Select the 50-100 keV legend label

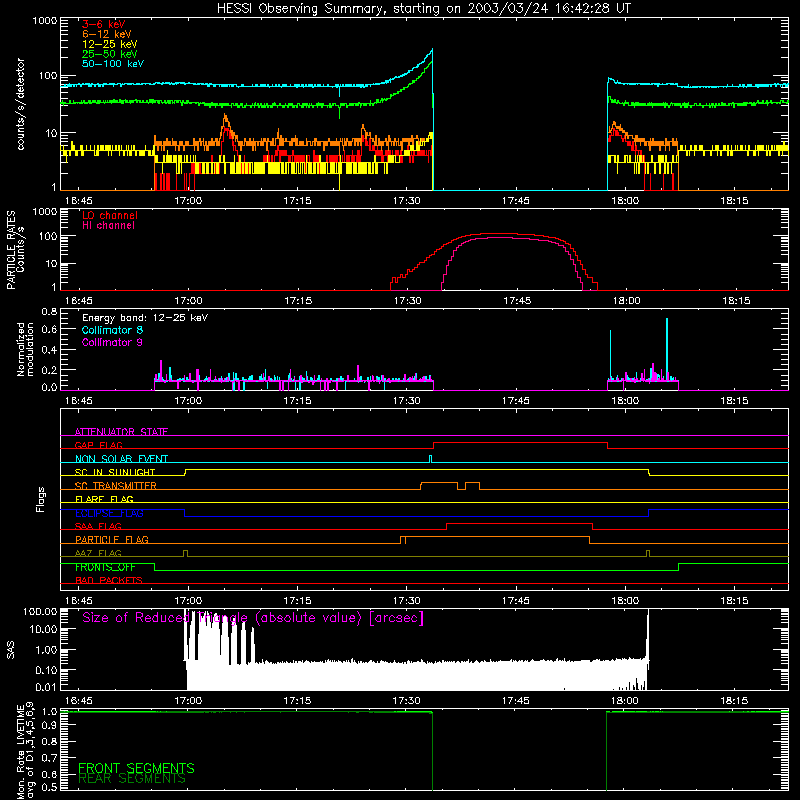(113, 64)
